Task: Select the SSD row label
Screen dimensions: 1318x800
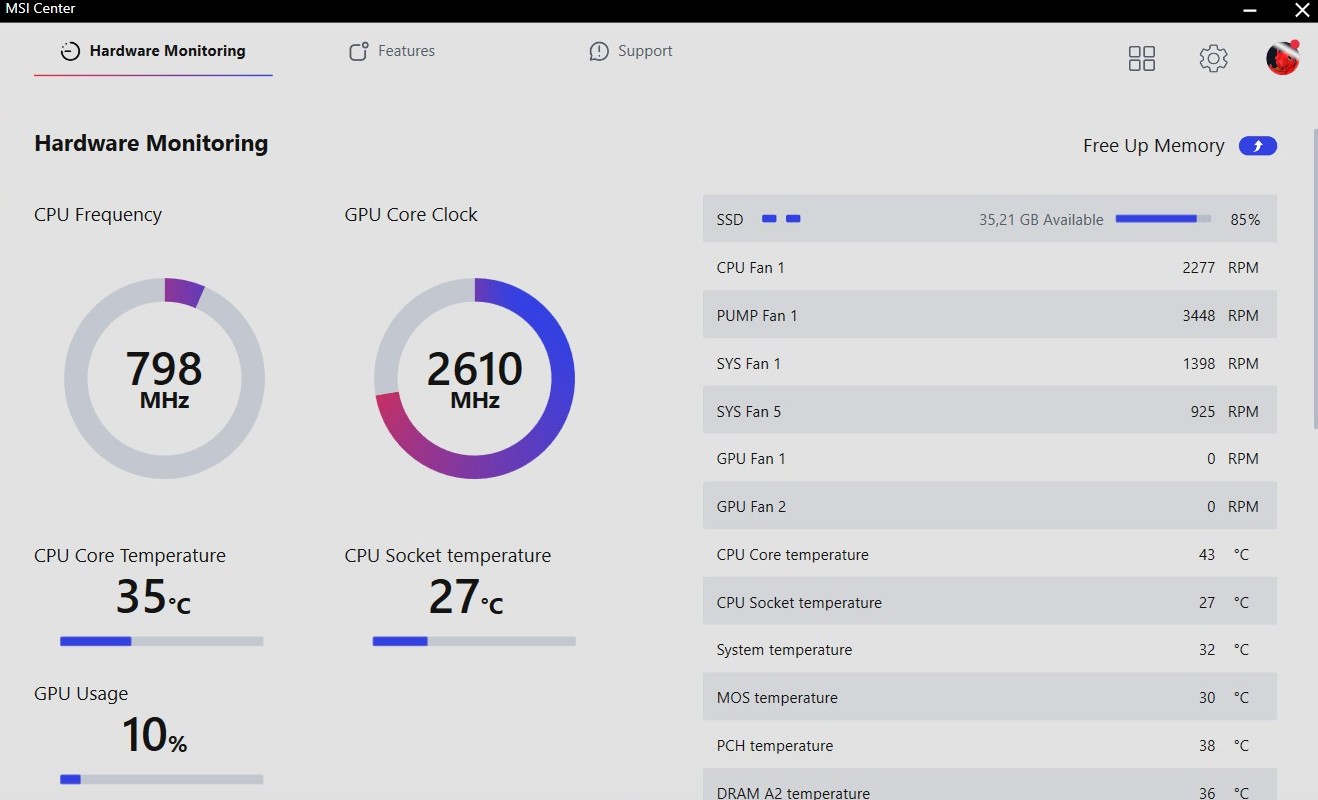Action: click(x=730, y=219)
